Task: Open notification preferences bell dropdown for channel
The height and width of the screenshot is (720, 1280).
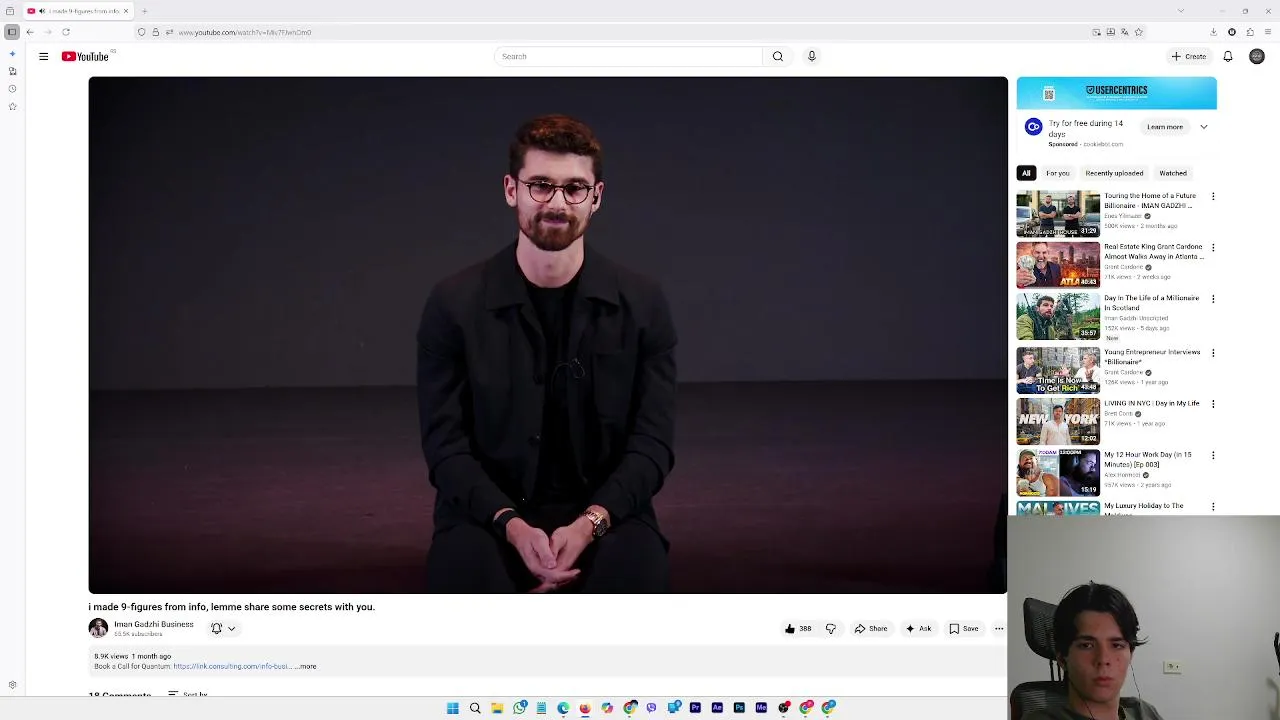Action: [x=223, y=629]
